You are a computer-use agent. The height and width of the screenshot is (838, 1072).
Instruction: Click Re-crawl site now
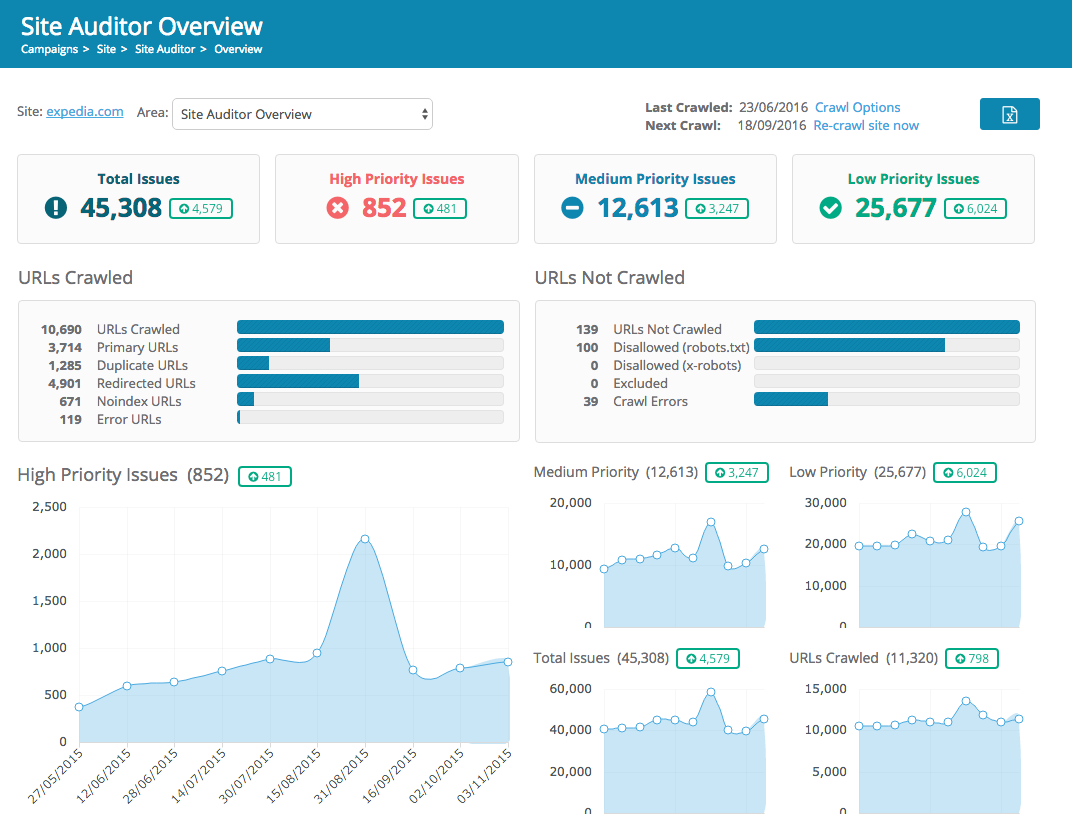[866, 125]
